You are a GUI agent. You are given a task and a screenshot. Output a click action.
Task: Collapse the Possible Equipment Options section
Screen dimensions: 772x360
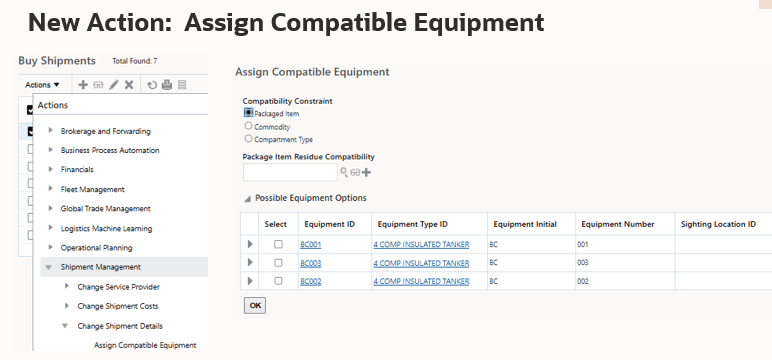(247, 198)
